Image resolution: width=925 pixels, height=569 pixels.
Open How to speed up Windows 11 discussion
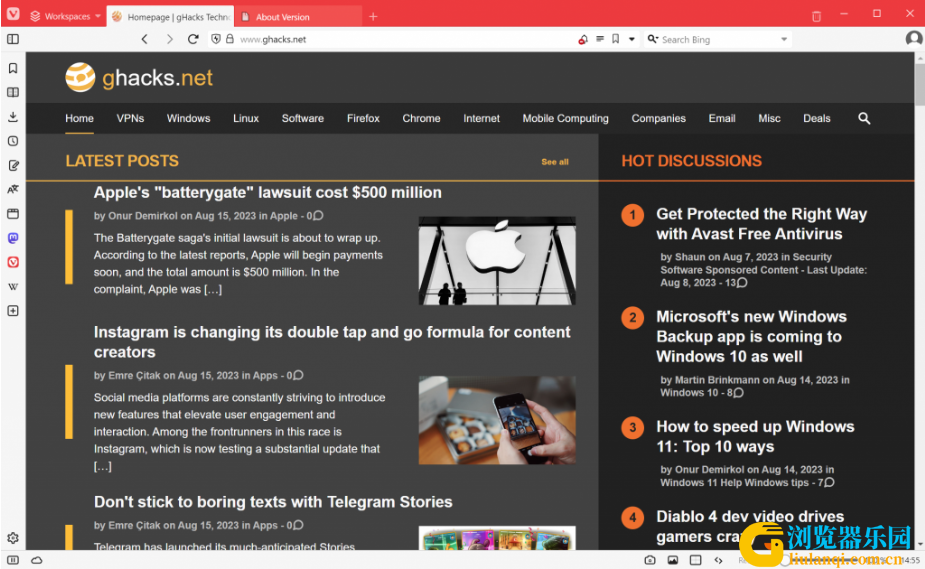point(755,436)
